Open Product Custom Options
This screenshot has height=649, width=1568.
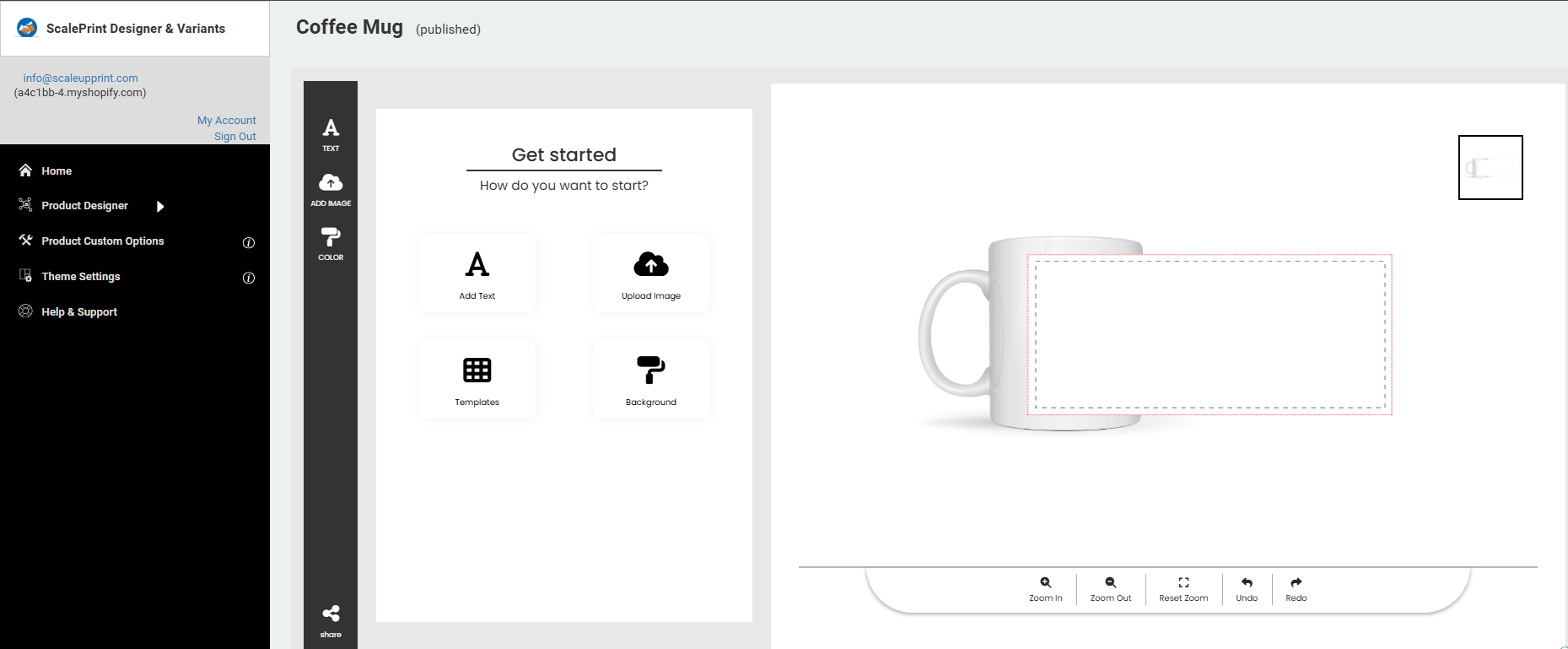(103, 241)
